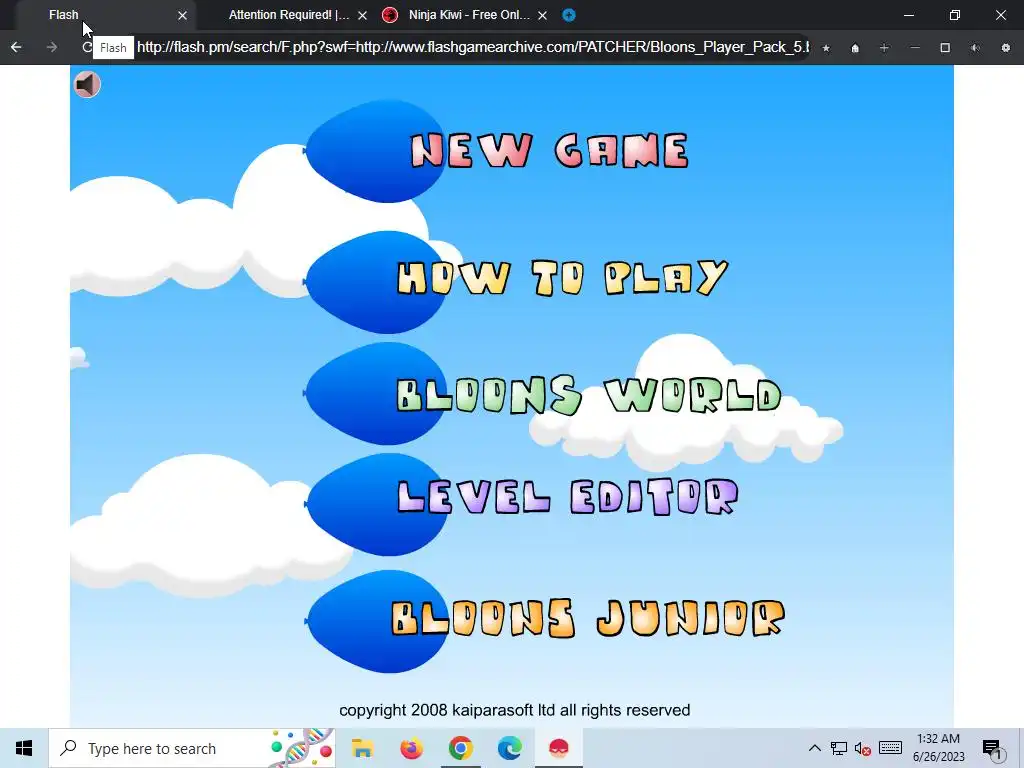Viewport: 1024px width, 768px height.
Task: Zoom in with the toolbar plus icon
Action: (884, 48)
